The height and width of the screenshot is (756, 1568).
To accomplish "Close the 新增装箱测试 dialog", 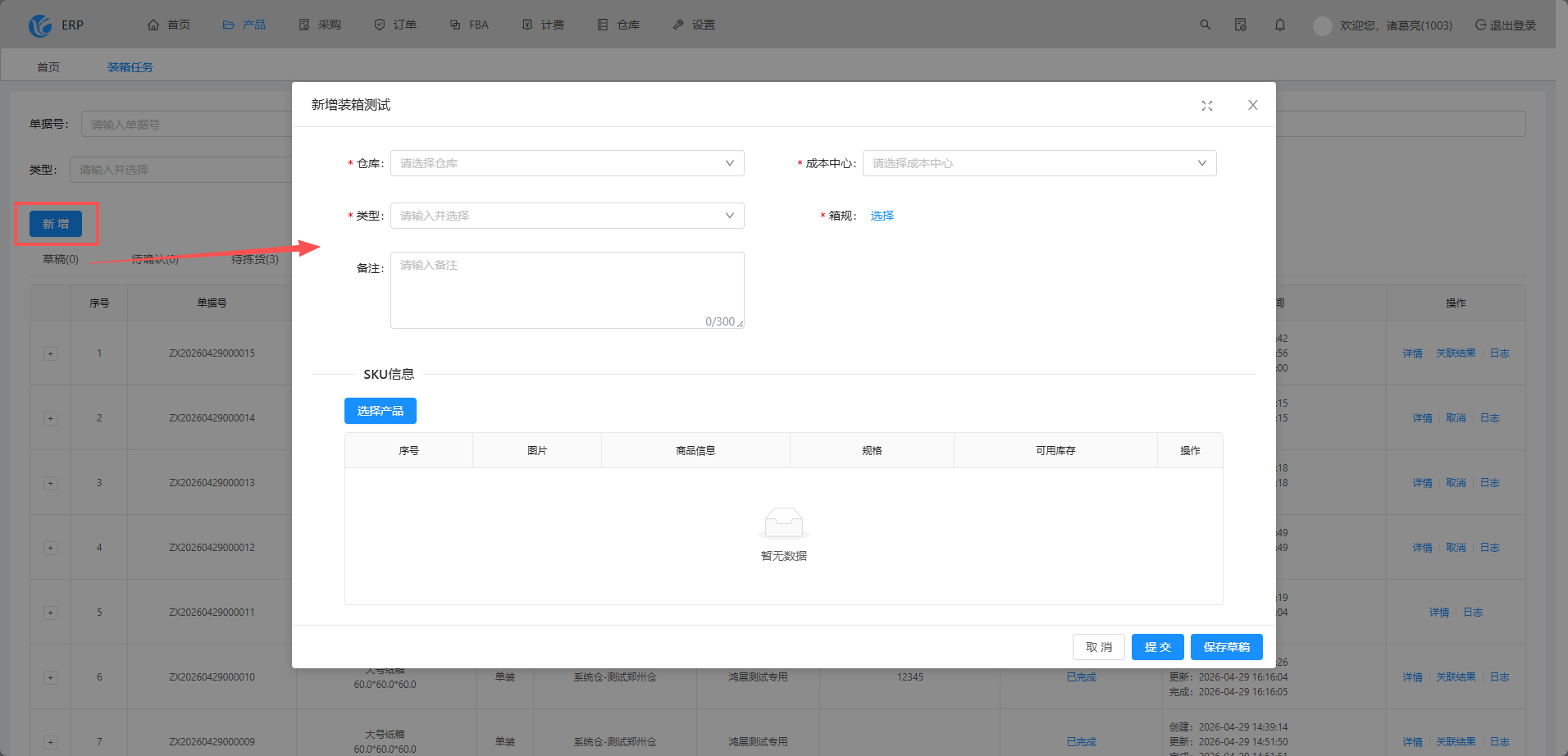I will point(1253,105).
